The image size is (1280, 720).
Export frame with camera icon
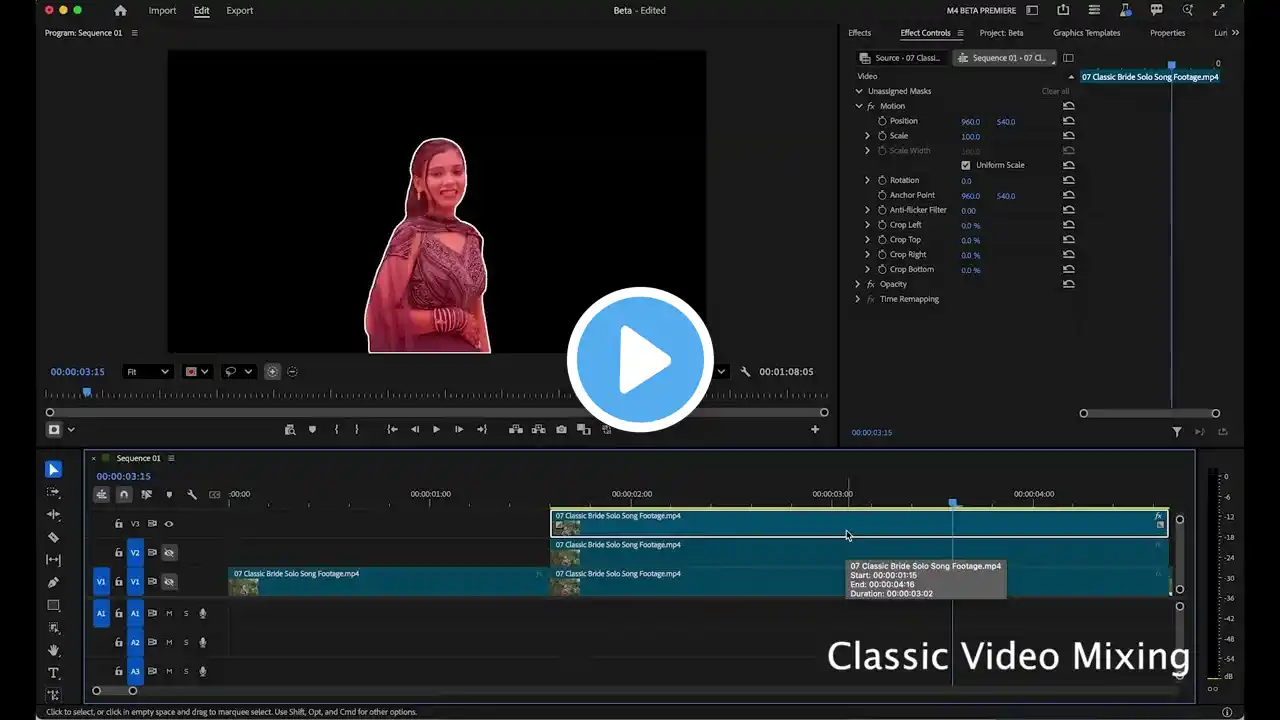point(561,429)
